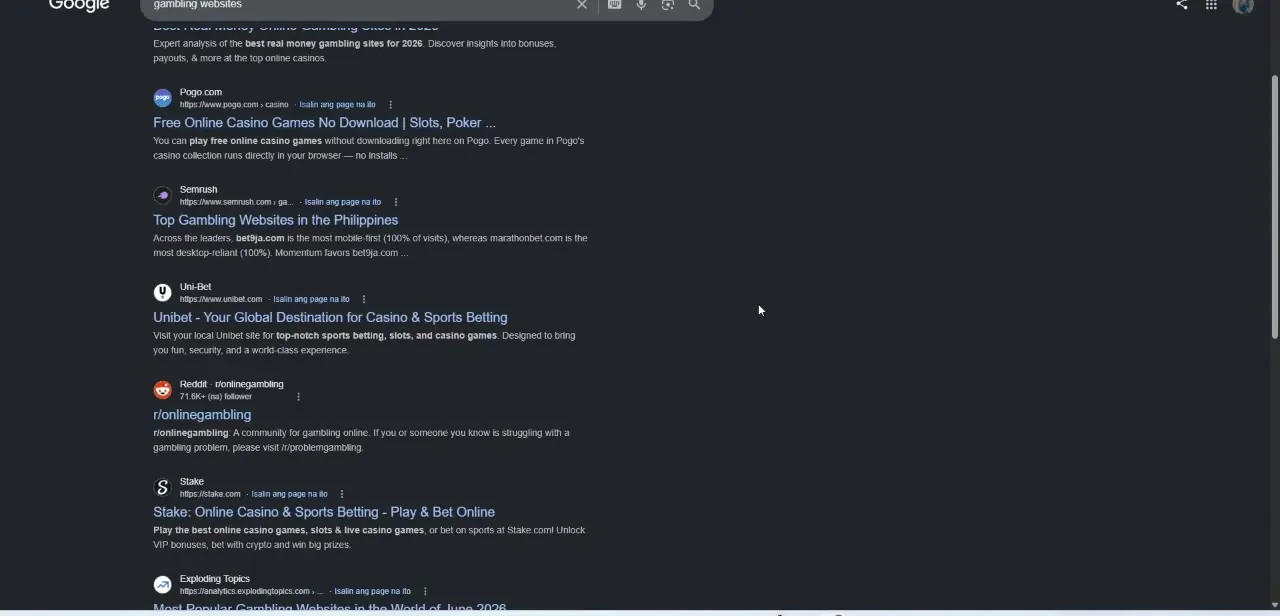Open the Unibet Global Destination result
Image resolution: width=1280 pixels, height=616 pixels.
coord(330,317)
